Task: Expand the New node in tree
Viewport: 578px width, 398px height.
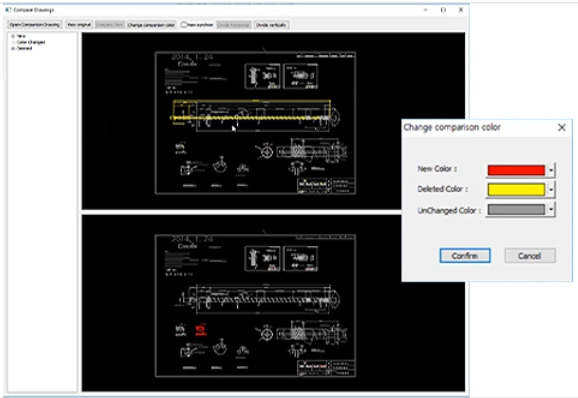Action: (x=13, y=36)
